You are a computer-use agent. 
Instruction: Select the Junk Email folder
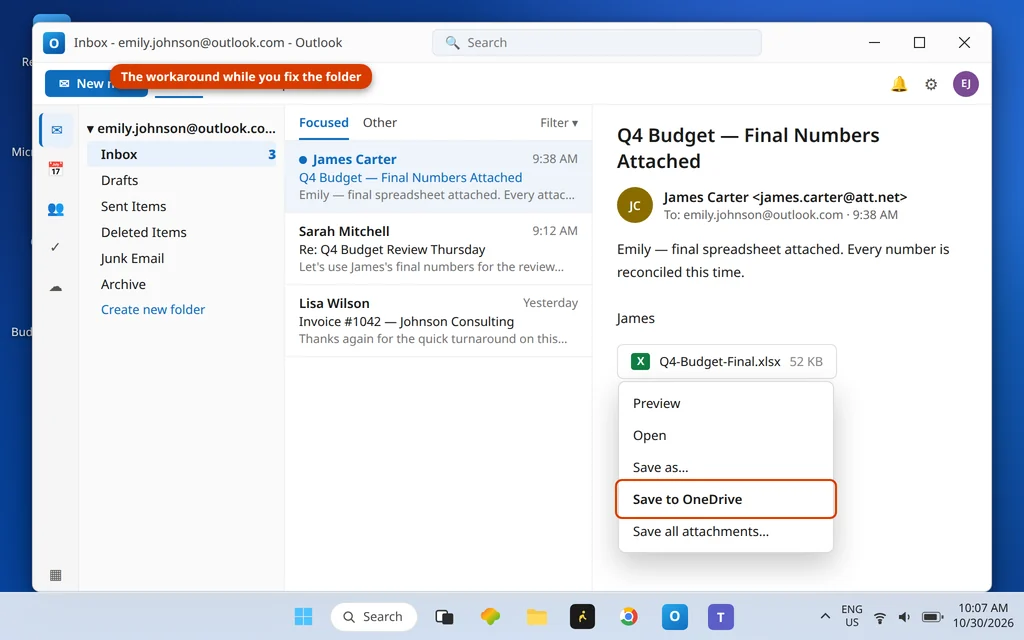click(182, 259)
